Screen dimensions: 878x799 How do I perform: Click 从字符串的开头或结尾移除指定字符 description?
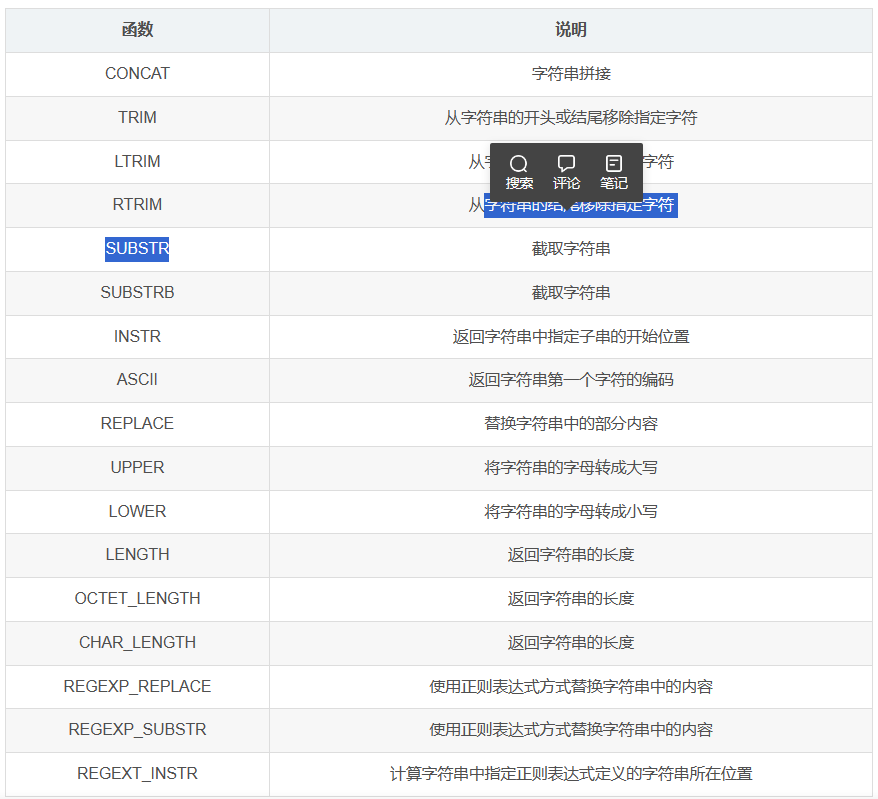pos(571,118)
